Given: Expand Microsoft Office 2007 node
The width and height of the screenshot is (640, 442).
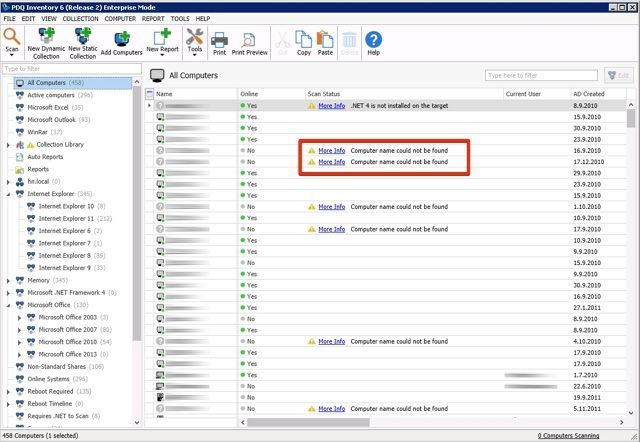Looking at the screenshot, I should tap(19, 330).
